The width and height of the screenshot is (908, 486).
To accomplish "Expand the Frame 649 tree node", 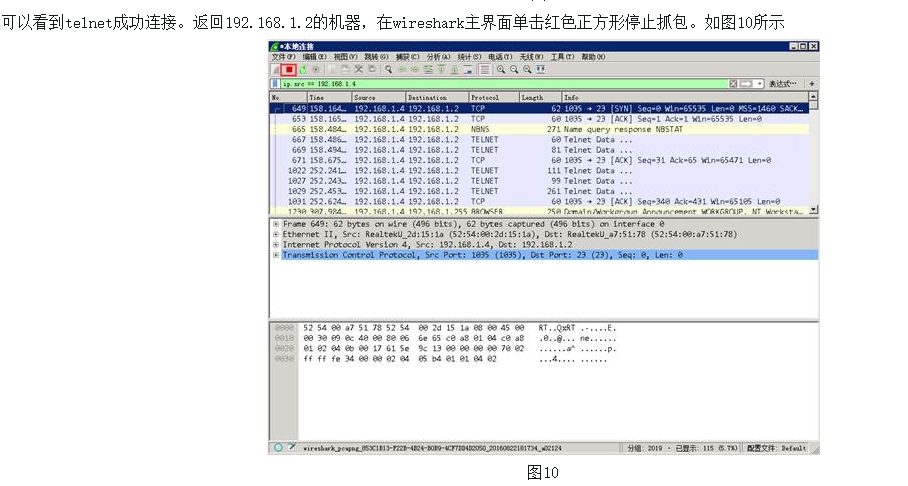I will (276, 224).
